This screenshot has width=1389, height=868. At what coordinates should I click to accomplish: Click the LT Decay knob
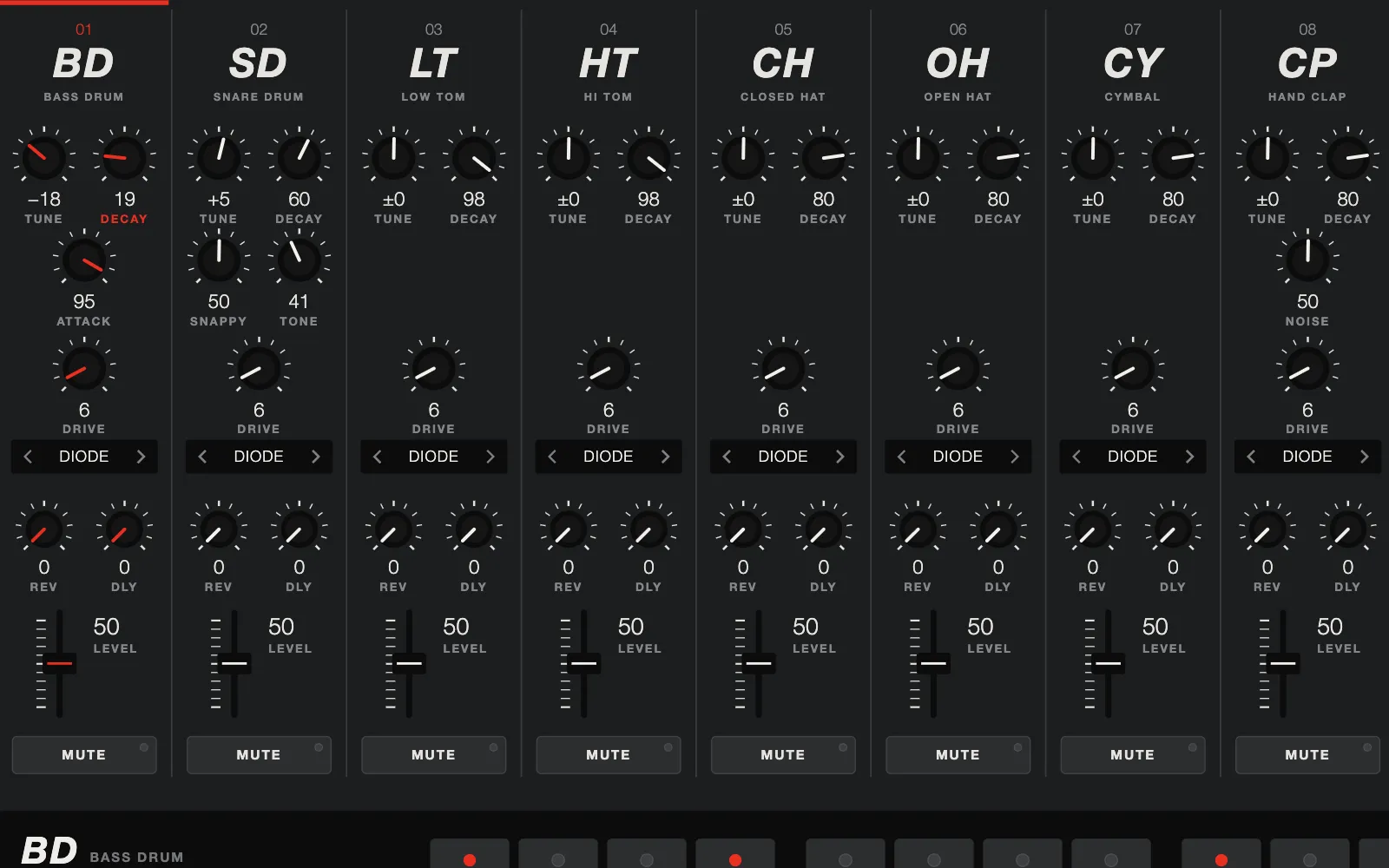474,158
